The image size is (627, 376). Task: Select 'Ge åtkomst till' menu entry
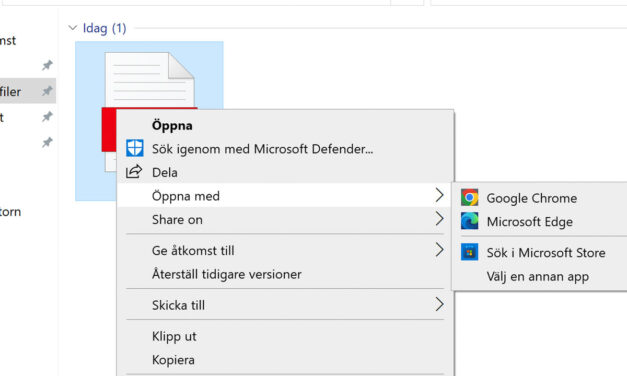point(285,250)
